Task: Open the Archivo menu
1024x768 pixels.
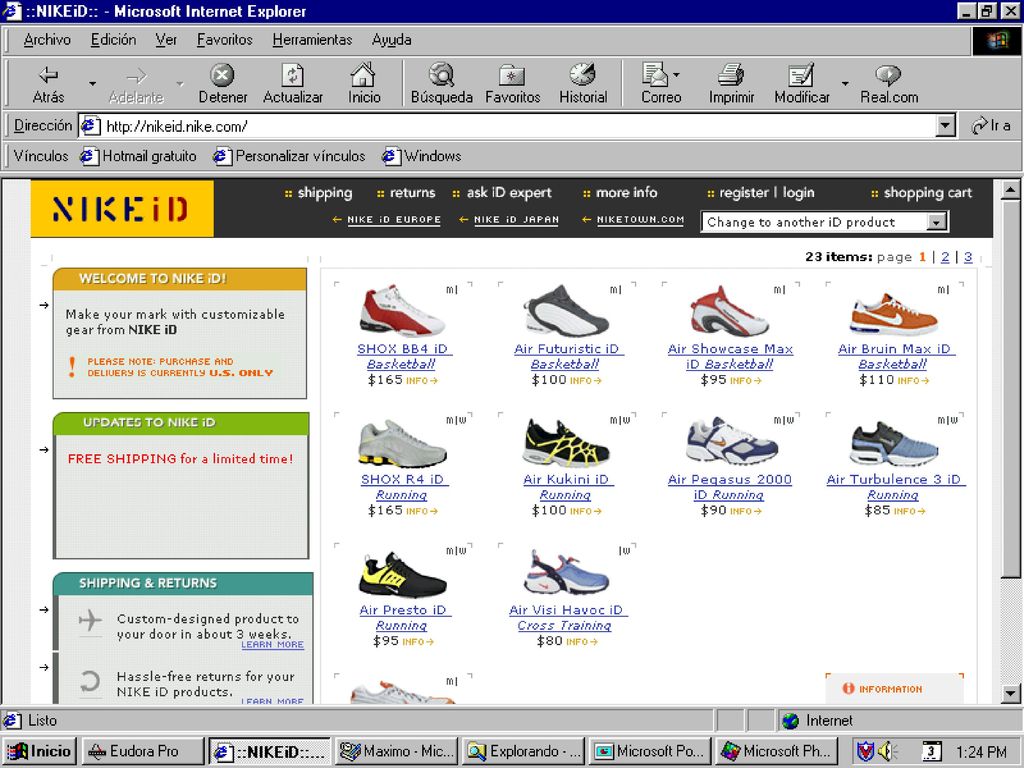Action: [47, 40]
